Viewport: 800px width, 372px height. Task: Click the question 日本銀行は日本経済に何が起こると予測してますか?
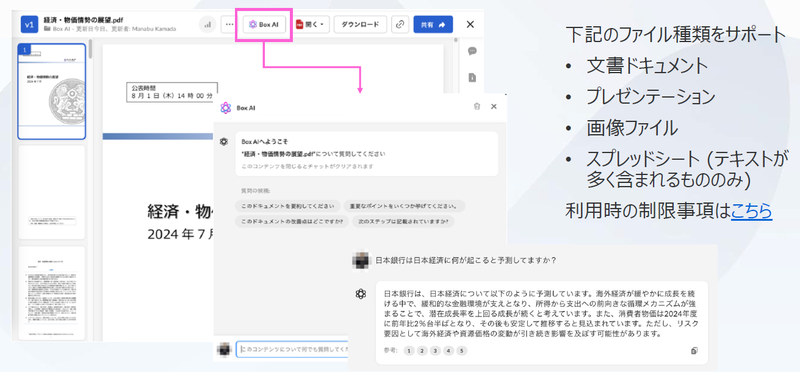(x=465, y=260)
